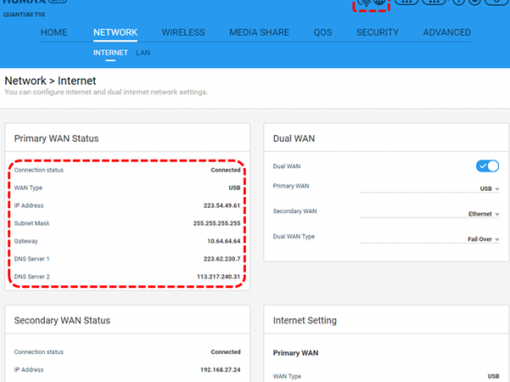Expand the Secondary WAN Ethernet dropdown
Screen dimensions: 510x382
coord(429,214)
